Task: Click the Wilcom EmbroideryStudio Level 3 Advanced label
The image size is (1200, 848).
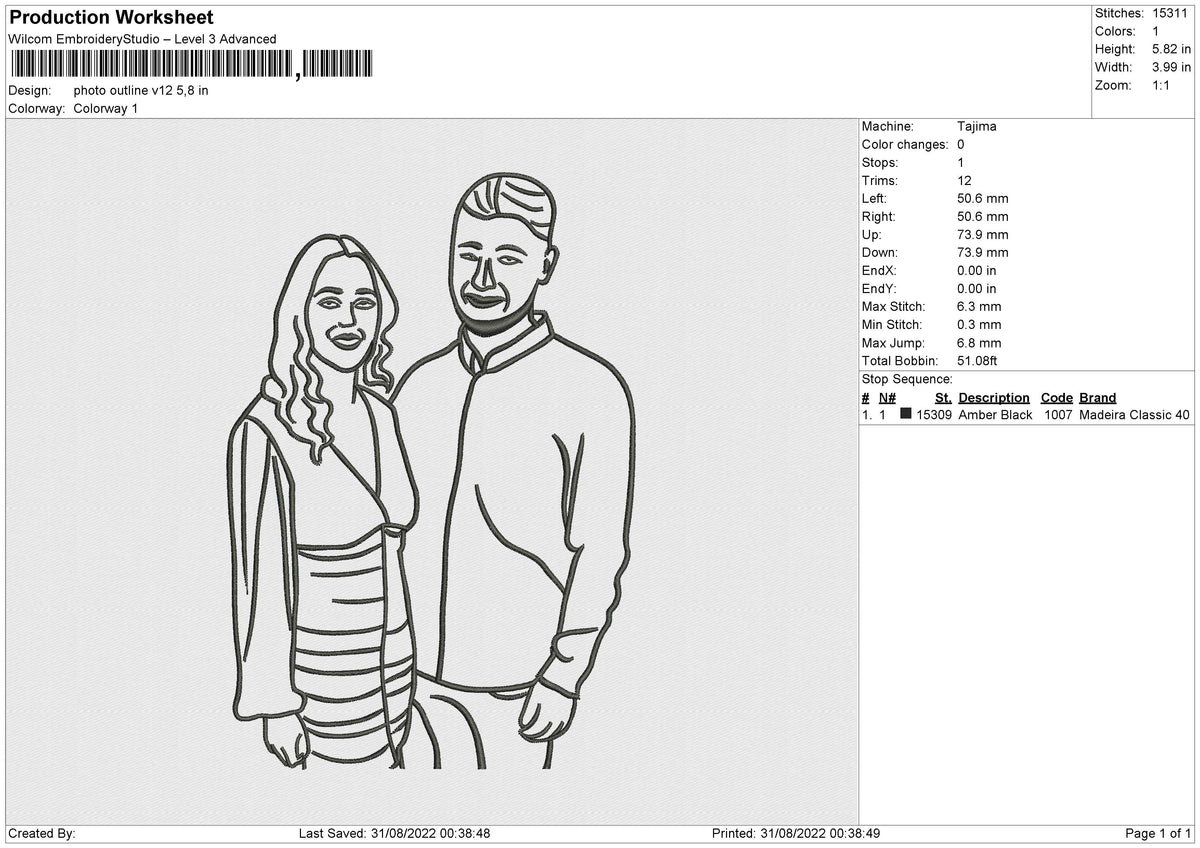Action: point(142,39)
